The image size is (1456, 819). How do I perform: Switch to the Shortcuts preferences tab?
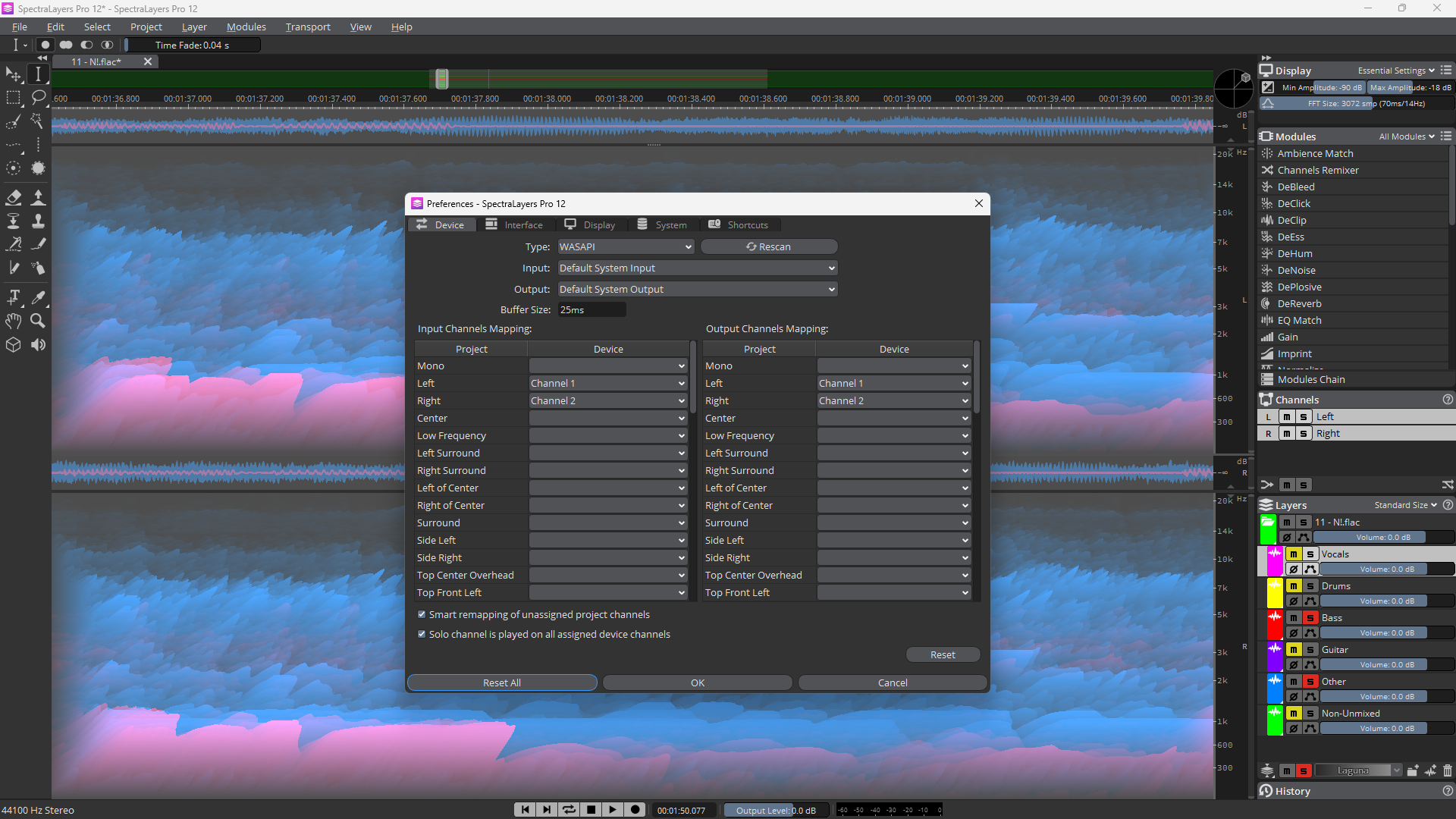point(739,225)
